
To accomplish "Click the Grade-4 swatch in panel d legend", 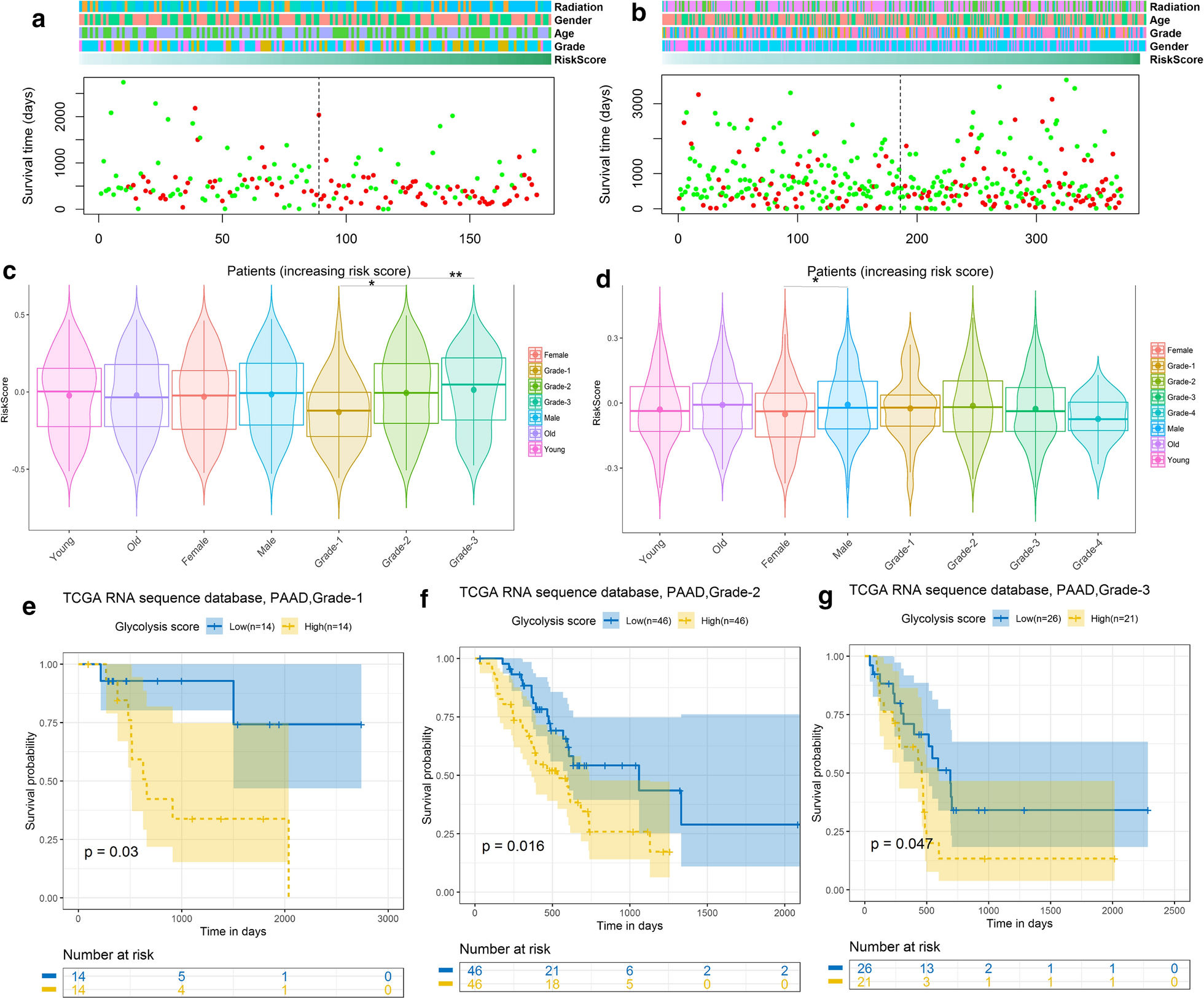I will click(x=1158, y=413).
